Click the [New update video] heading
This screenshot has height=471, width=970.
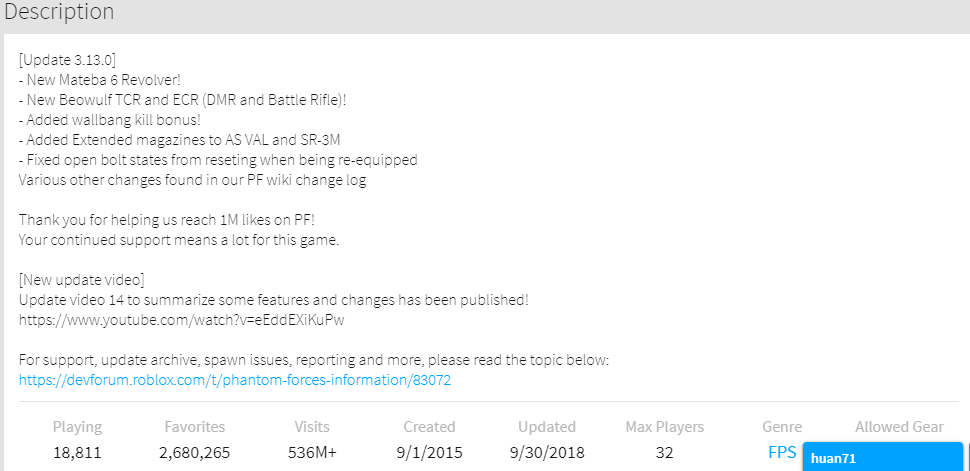pyautogui.click(x=81, y=280)
